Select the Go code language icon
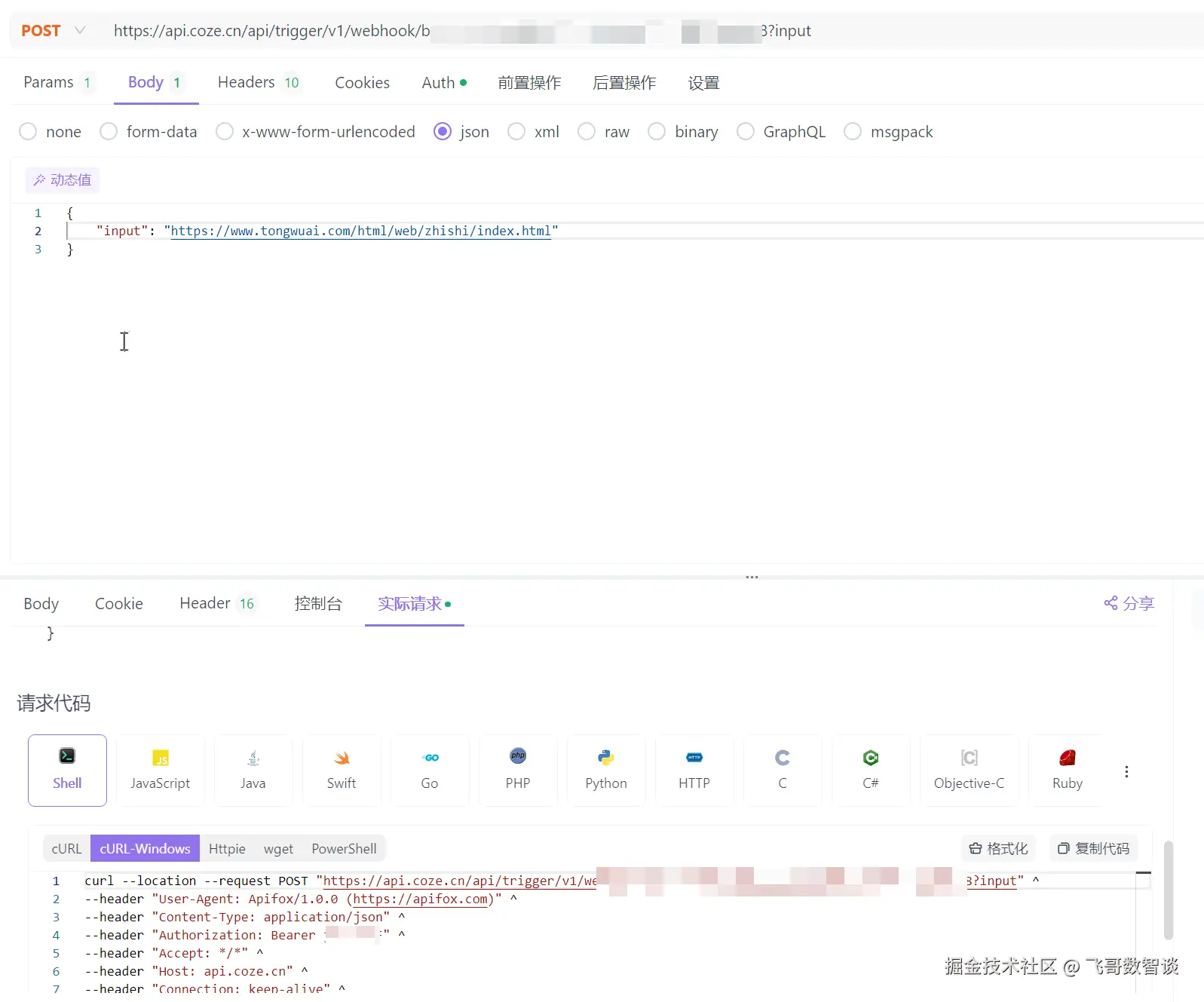This screenshot has width=1204, height=1002. click(430, 770)
